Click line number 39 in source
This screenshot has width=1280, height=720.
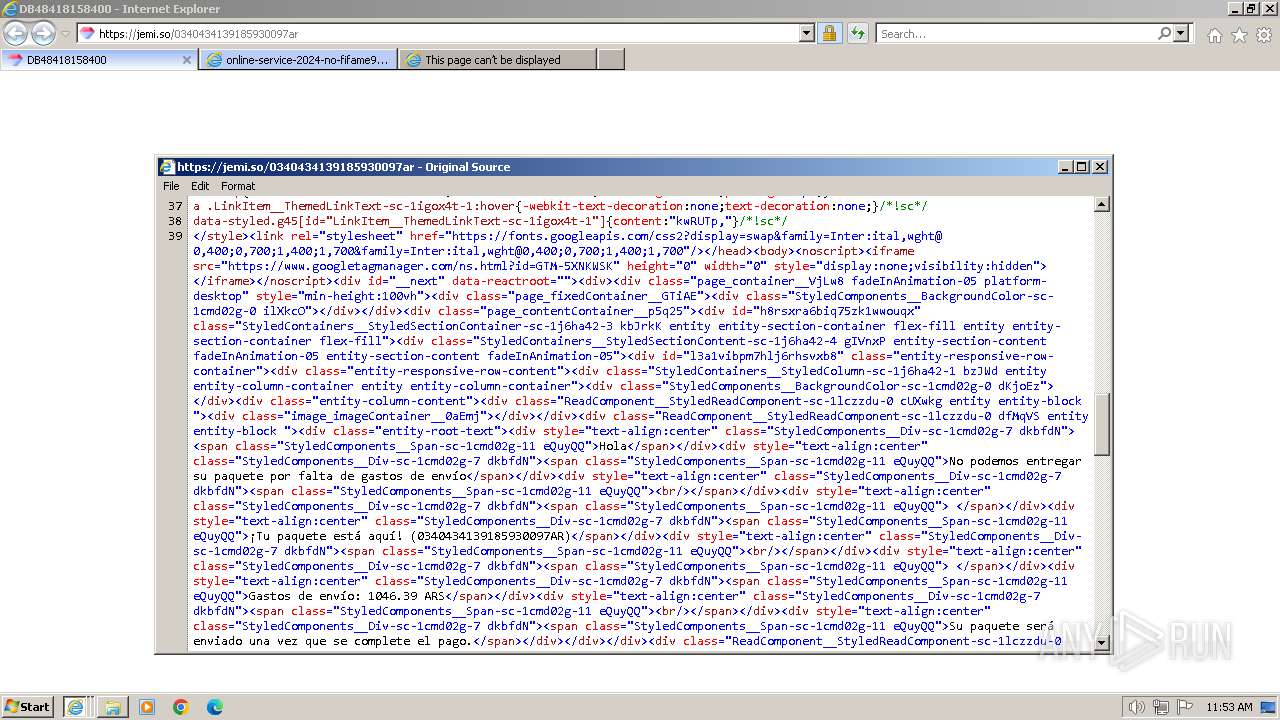pyautogui.click(x=175, y=236)
